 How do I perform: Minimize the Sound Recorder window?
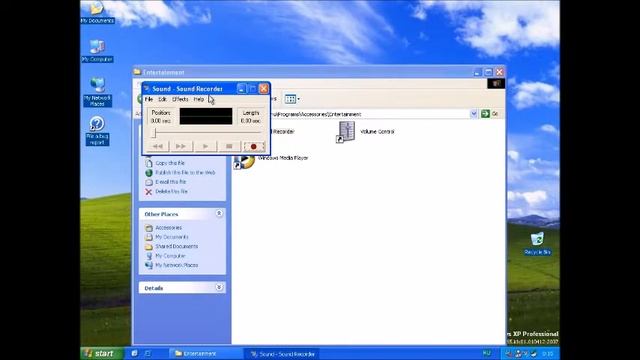pyautogui.click(x=242, y=89)
